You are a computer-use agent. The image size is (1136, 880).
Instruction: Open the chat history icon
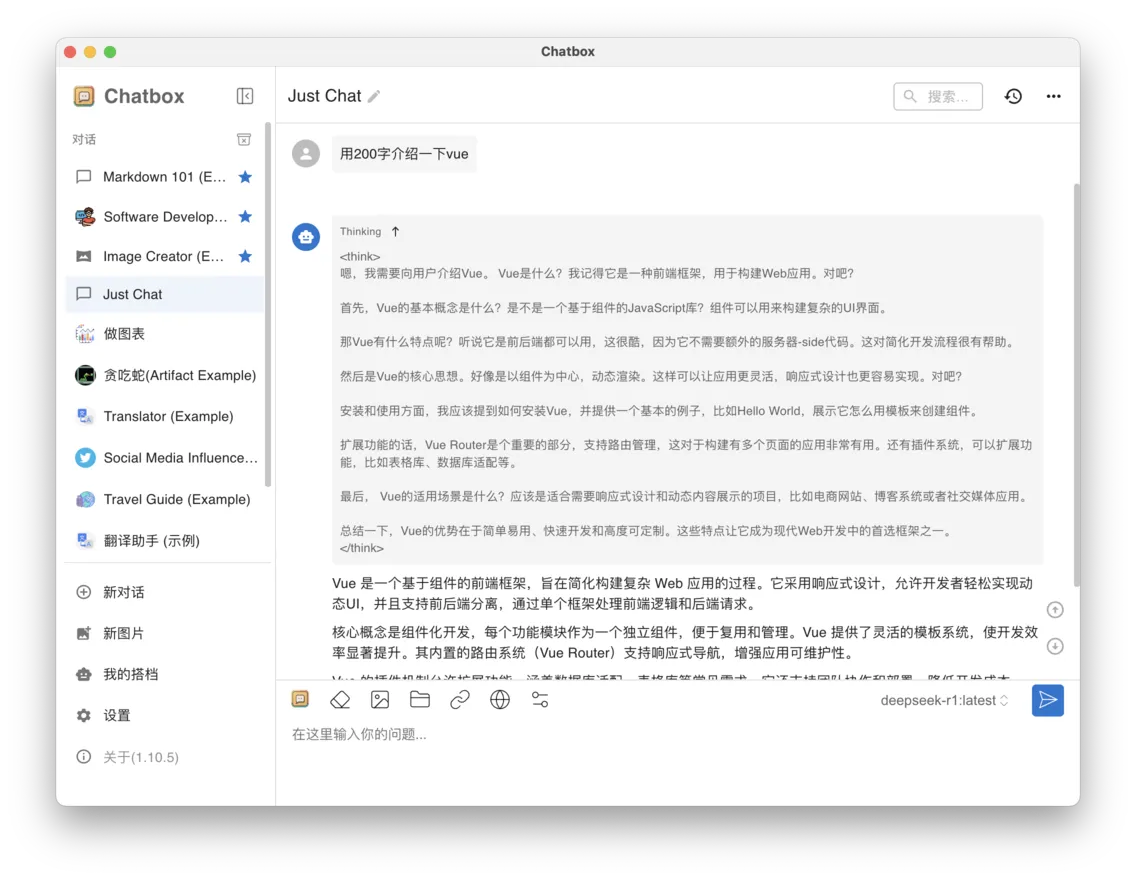pos(1013,96)
